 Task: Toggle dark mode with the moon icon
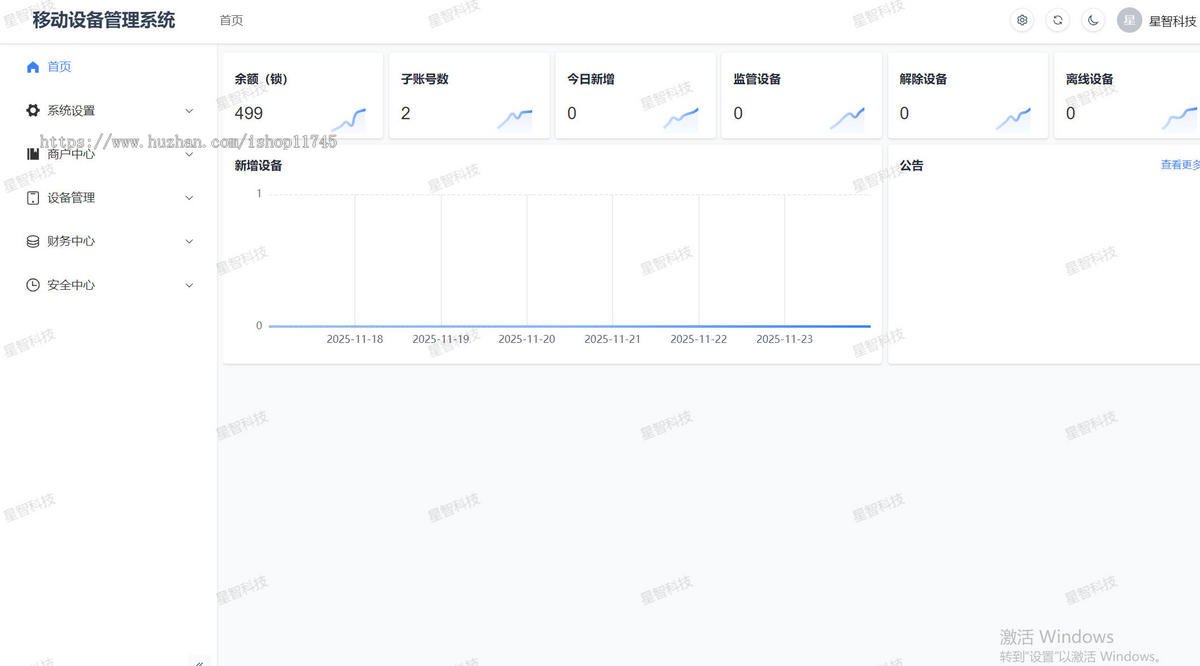pos(1094,20)
